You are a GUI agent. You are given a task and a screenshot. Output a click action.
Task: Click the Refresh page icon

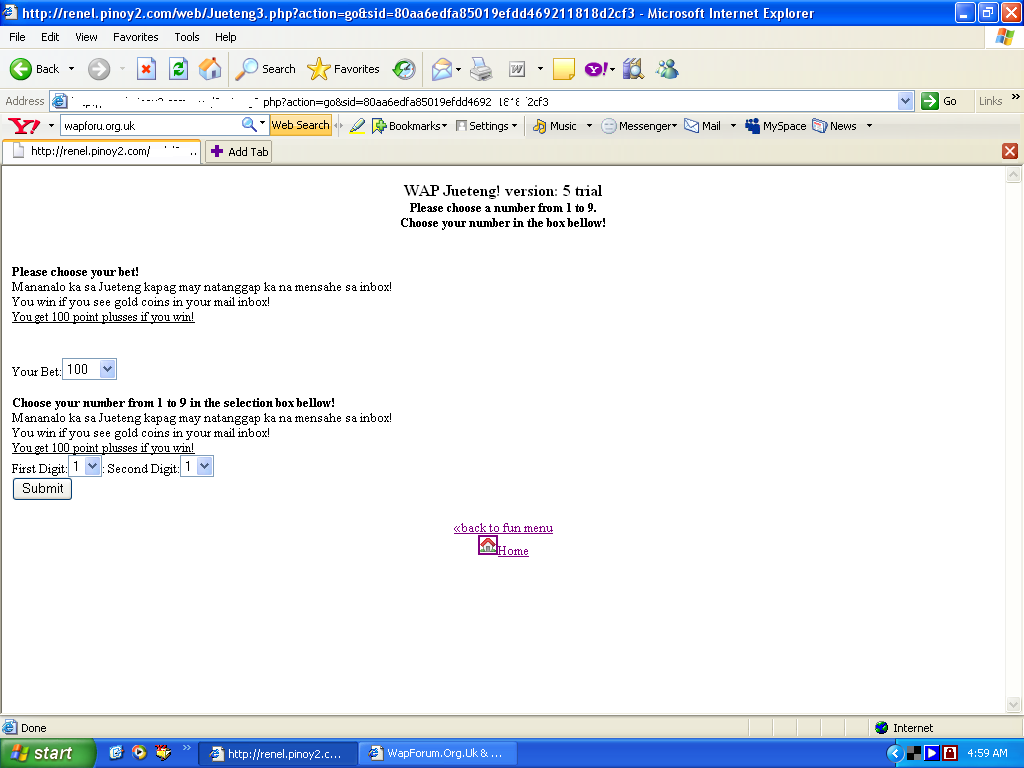point(178,69)
